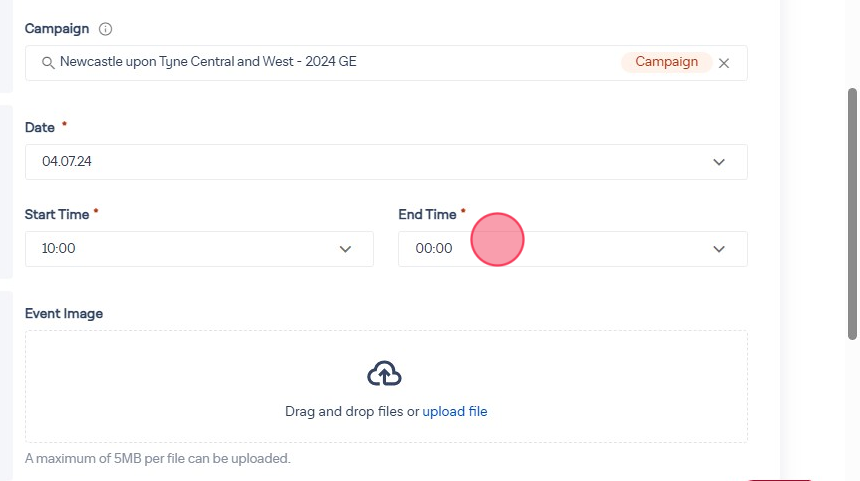Click the Start Time field label
The height and width of the screenshot is (481, 860).
tap(57, 214)
